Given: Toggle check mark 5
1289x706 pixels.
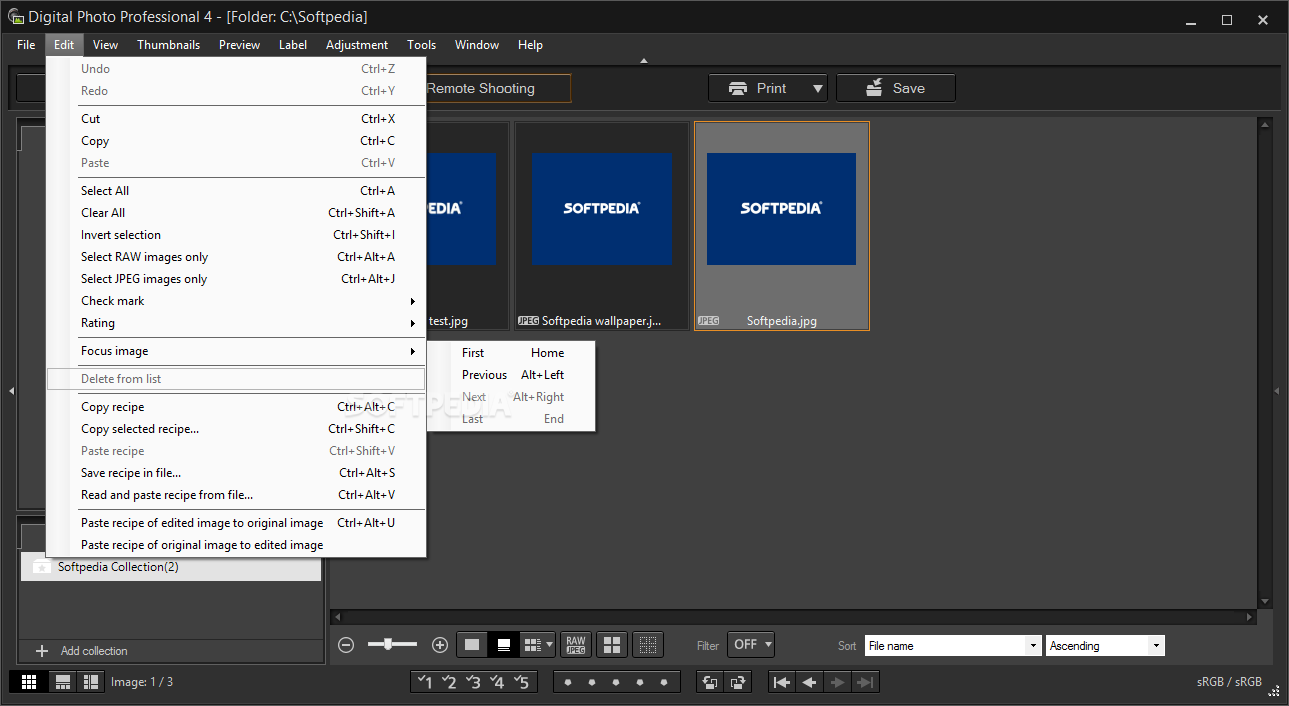Looking at the screenshot, I should pos(521,682).
